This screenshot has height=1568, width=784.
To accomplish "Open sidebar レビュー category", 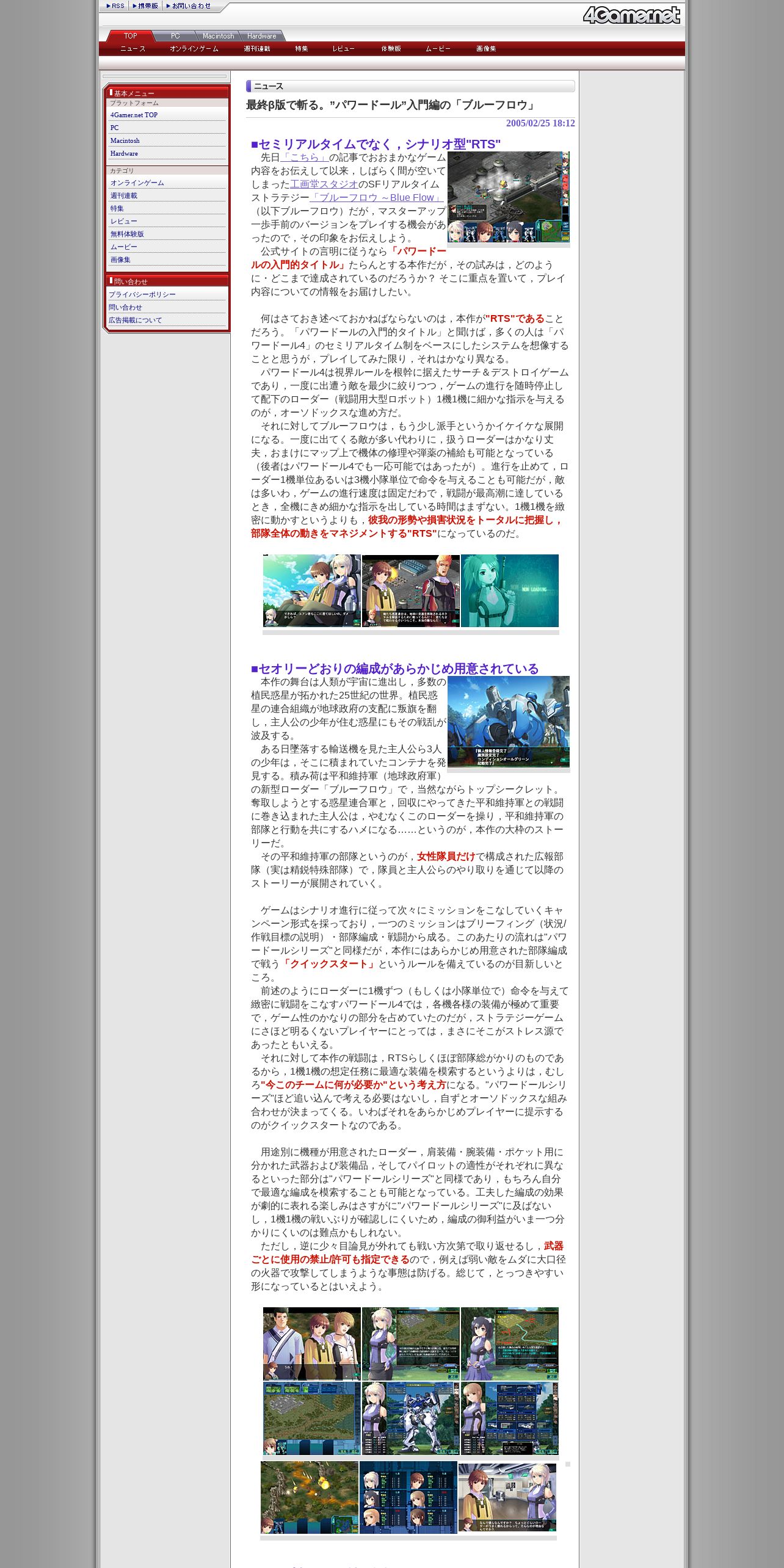I will tap(123, 221).
